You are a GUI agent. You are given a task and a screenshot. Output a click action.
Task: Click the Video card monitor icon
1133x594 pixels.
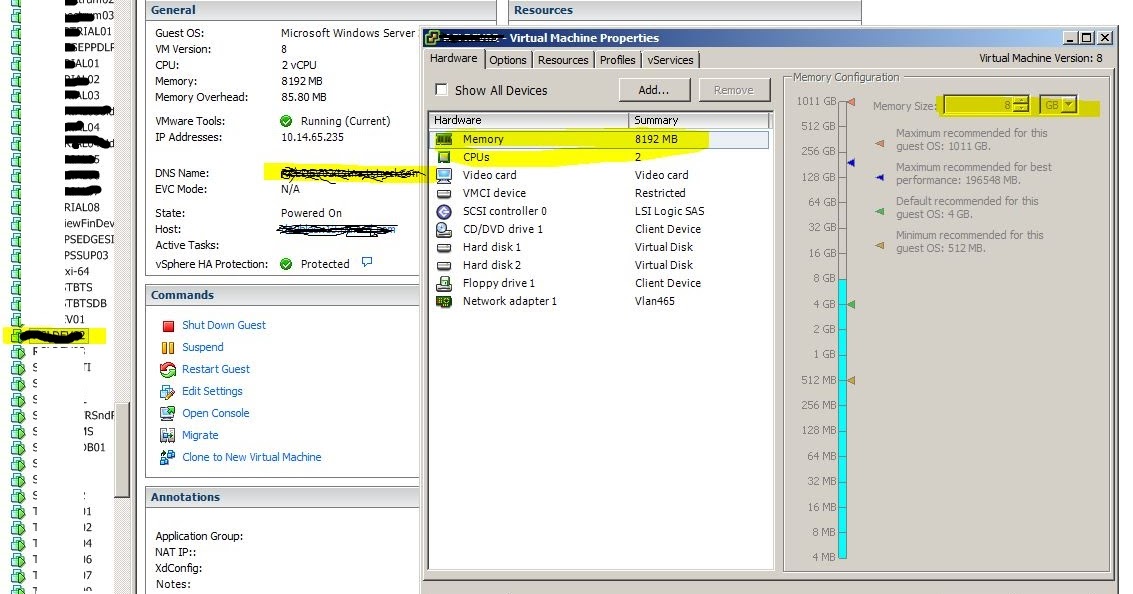(444, 175)
